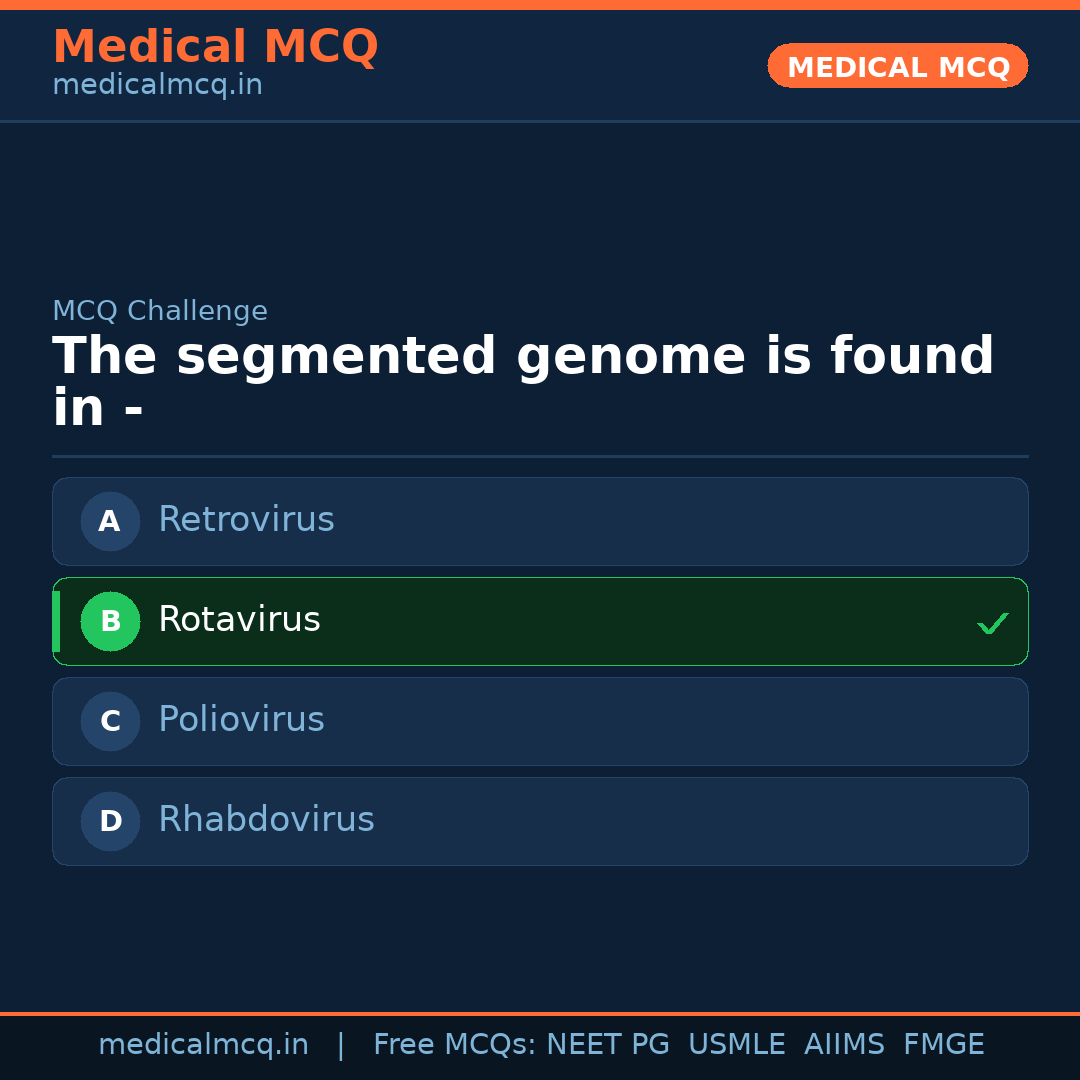1080x1080 pixels.
Task: Select the Retrovirus answer text
Action: click(246, 520)
